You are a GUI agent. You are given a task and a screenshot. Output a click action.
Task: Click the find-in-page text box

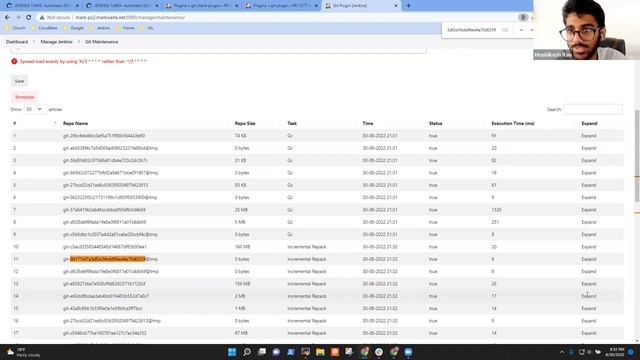pos(471,30)
